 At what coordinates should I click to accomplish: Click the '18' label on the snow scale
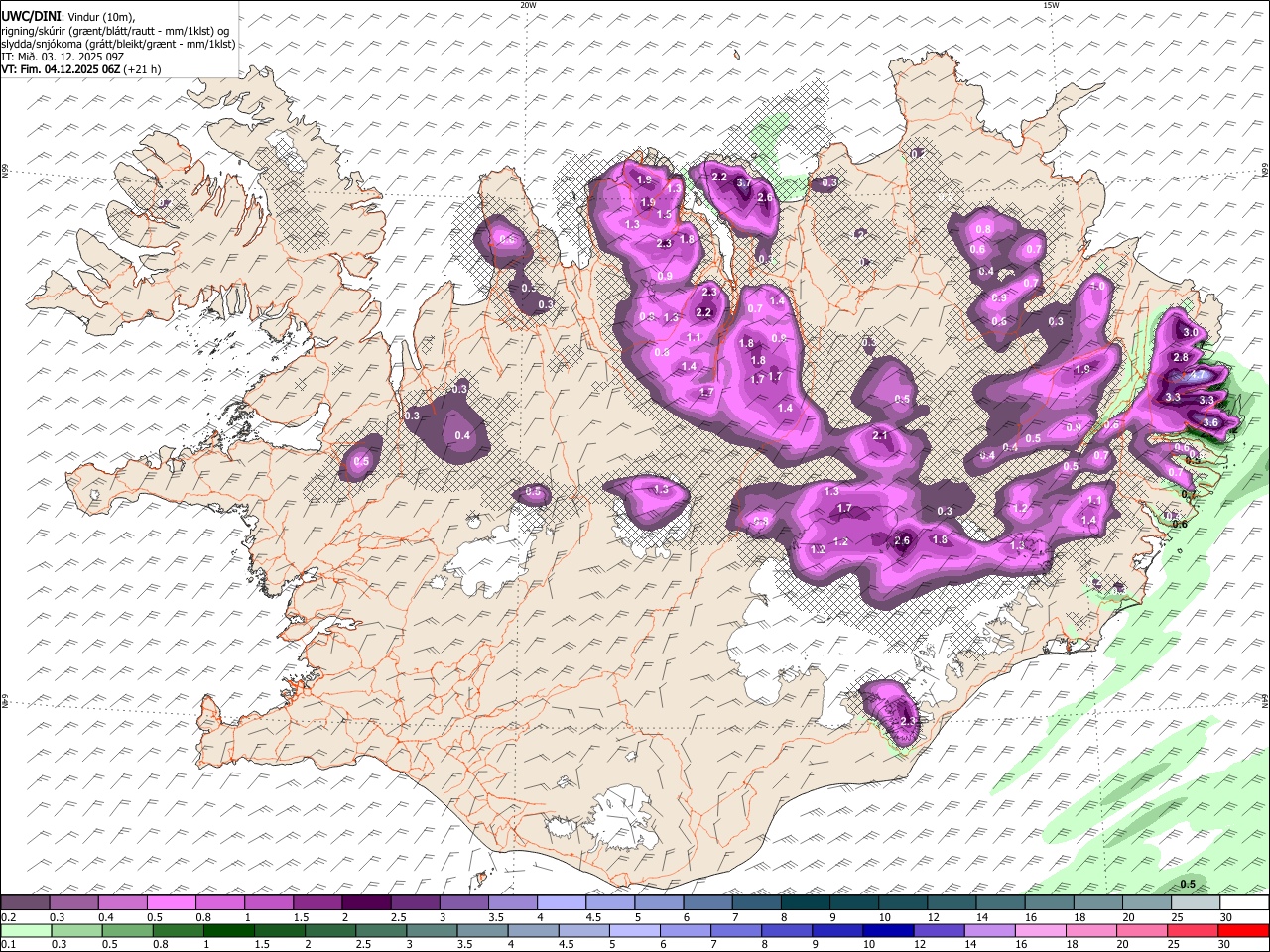(1079, 917)
